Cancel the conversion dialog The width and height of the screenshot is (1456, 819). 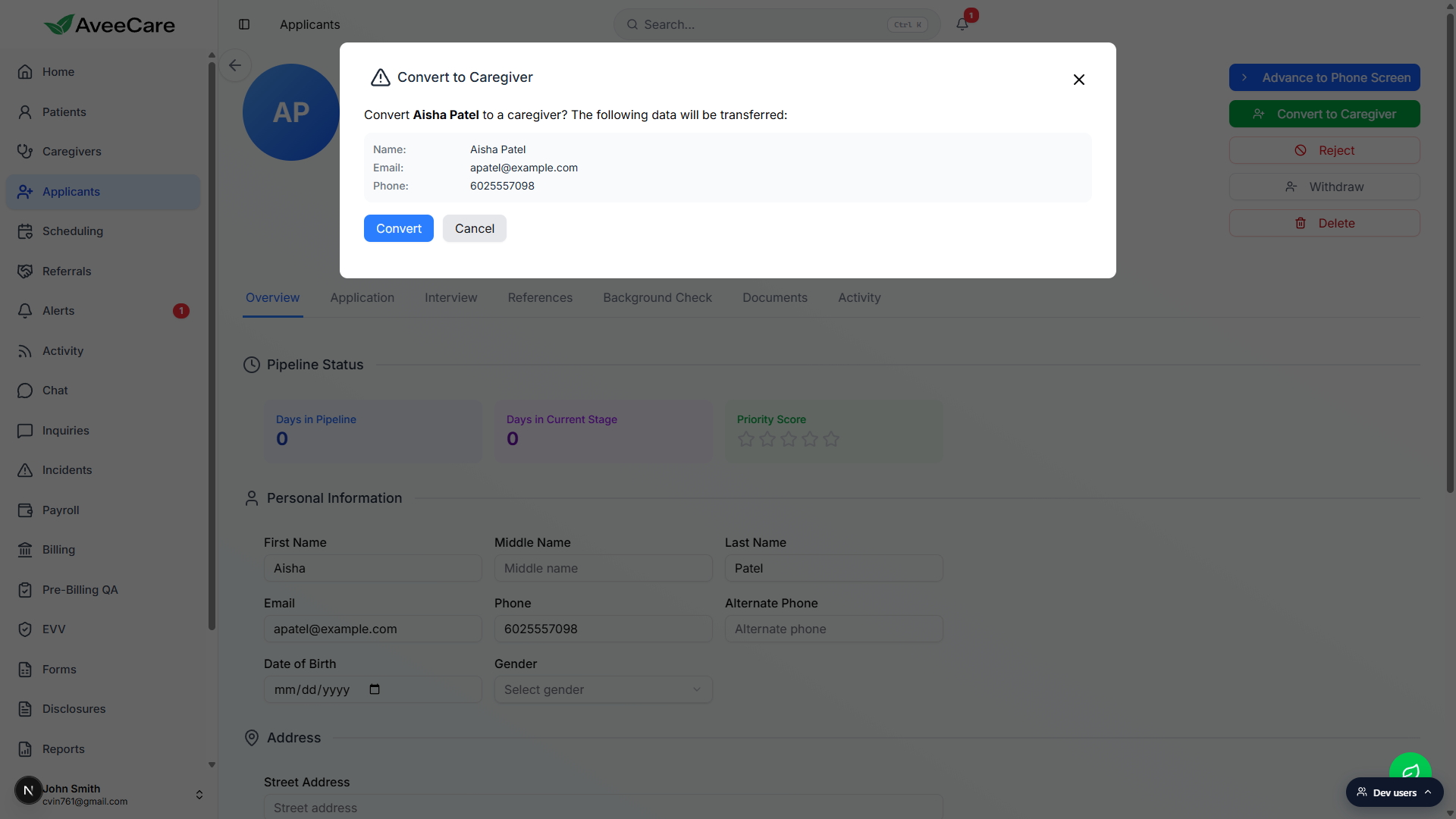475,228
